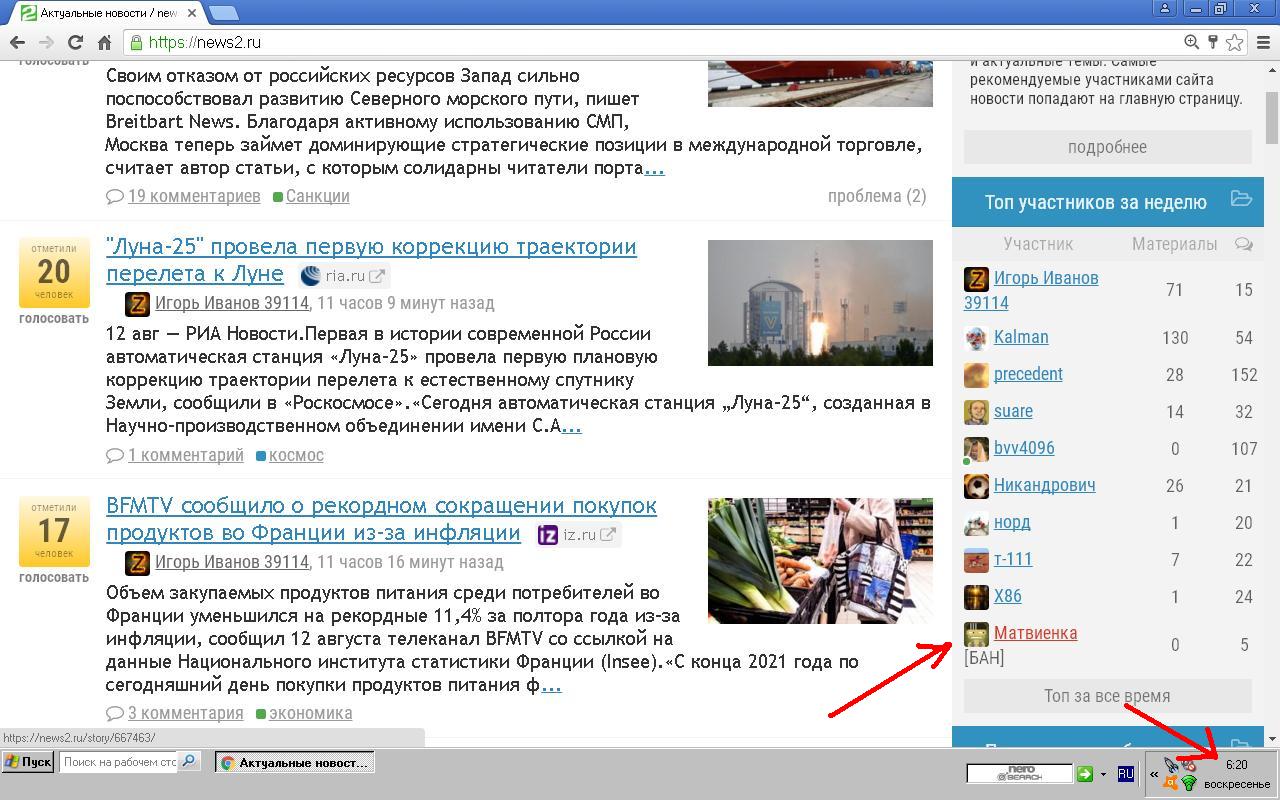The width and height of the screenshot is (1280, 800).
Task: Open the Nero search dropdown arrow
Action: [1103, 774]
